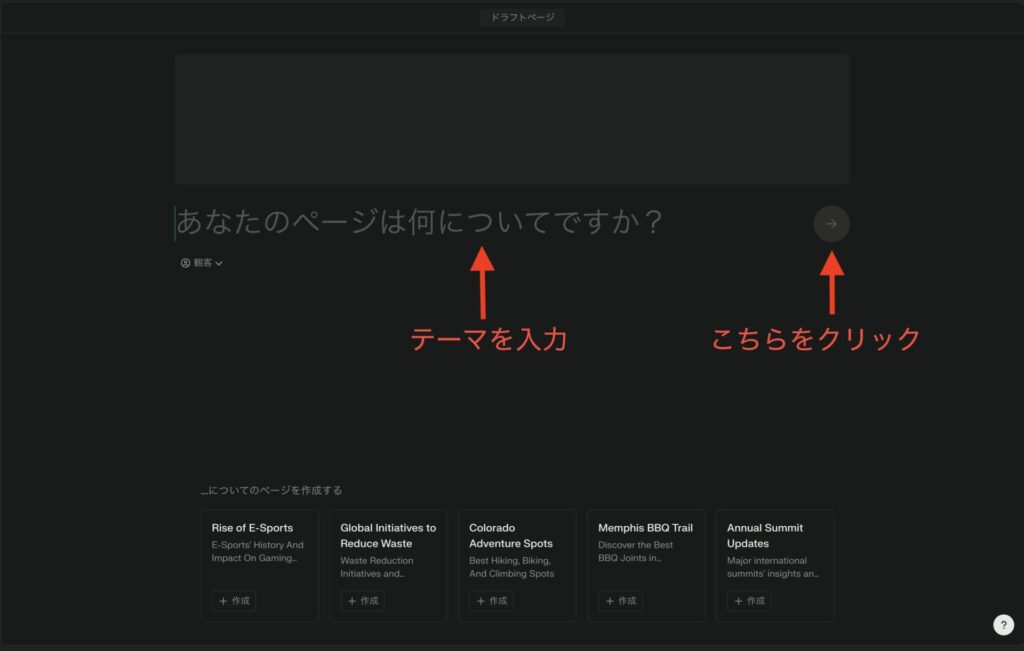
Task: Click the plus 作成 button under Global Initiatives
Action: [362, 601]
